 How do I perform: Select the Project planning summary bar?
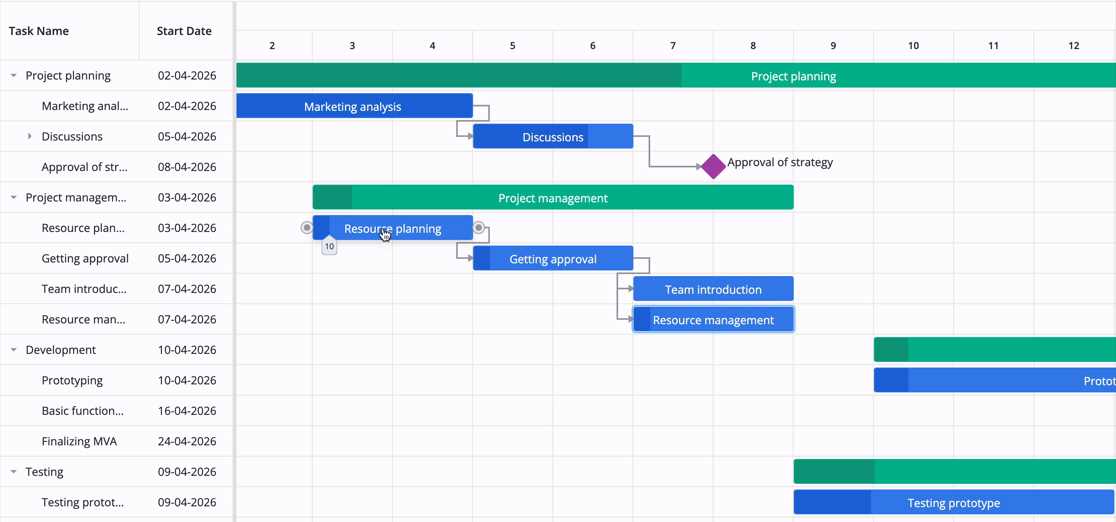coord(675,75)
